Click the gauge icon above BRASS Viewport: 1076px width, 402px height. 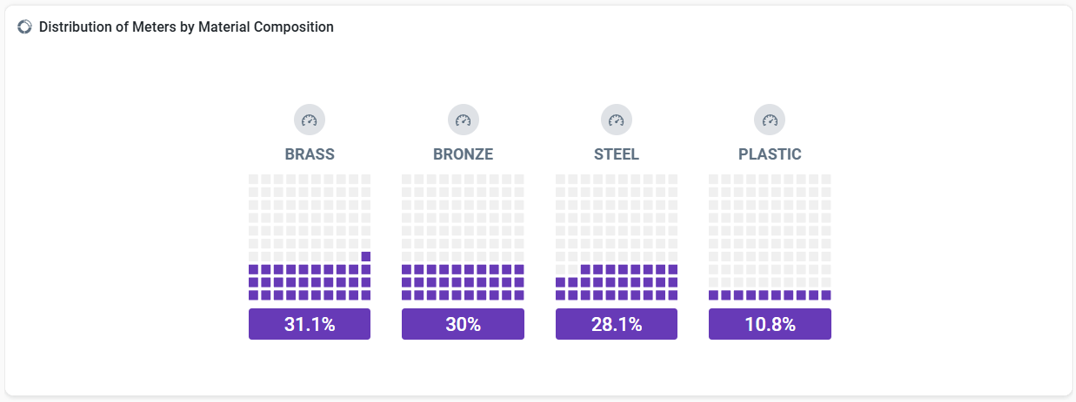(309, 121)
